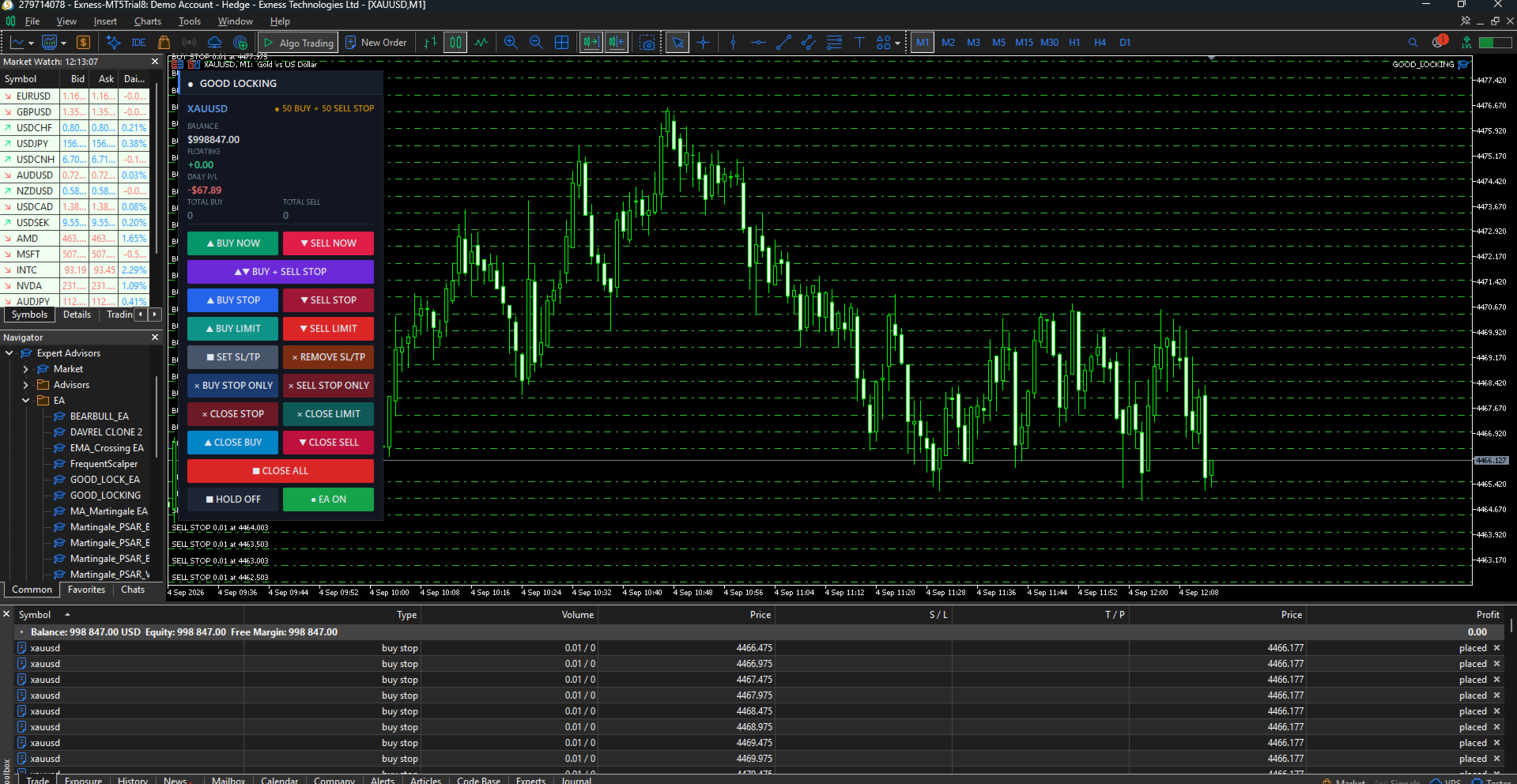
Task: Open the MetaEditor IDE
Action: coord(138,43)
